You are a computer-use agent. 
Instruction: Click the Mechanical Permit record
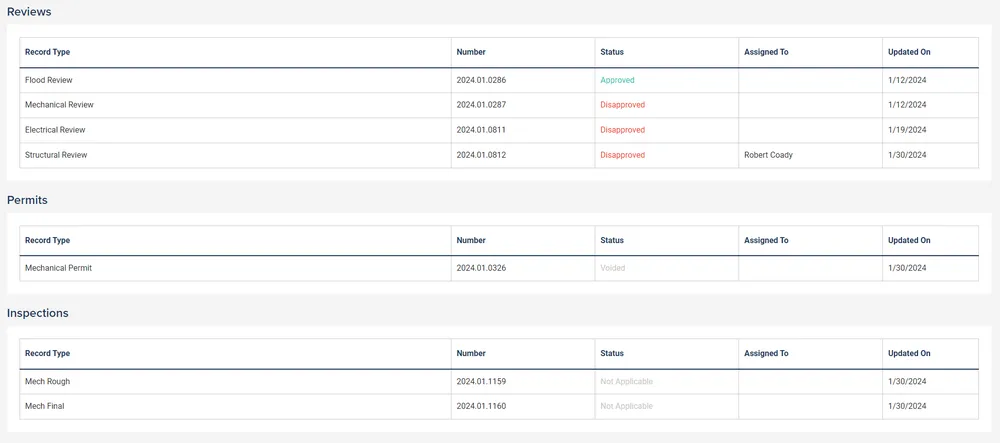point(59,268)
